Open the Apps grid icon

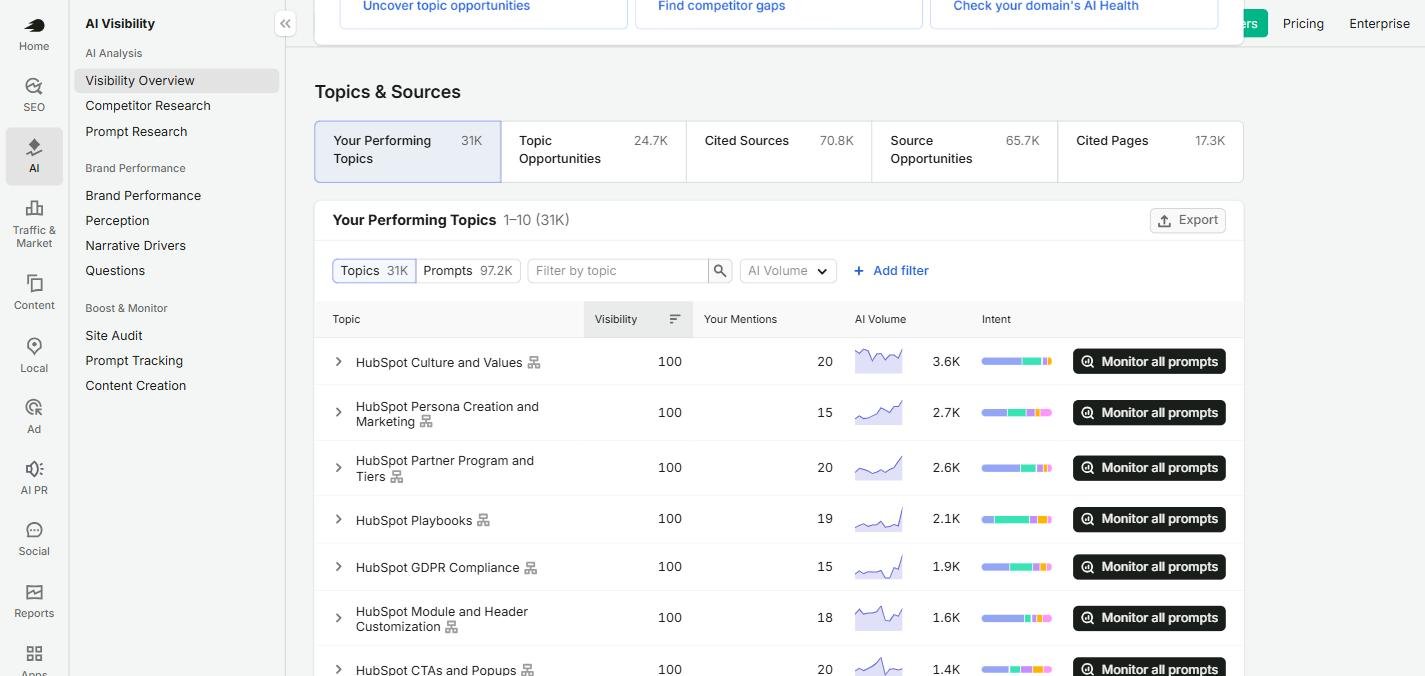click(x=34, y=653)
